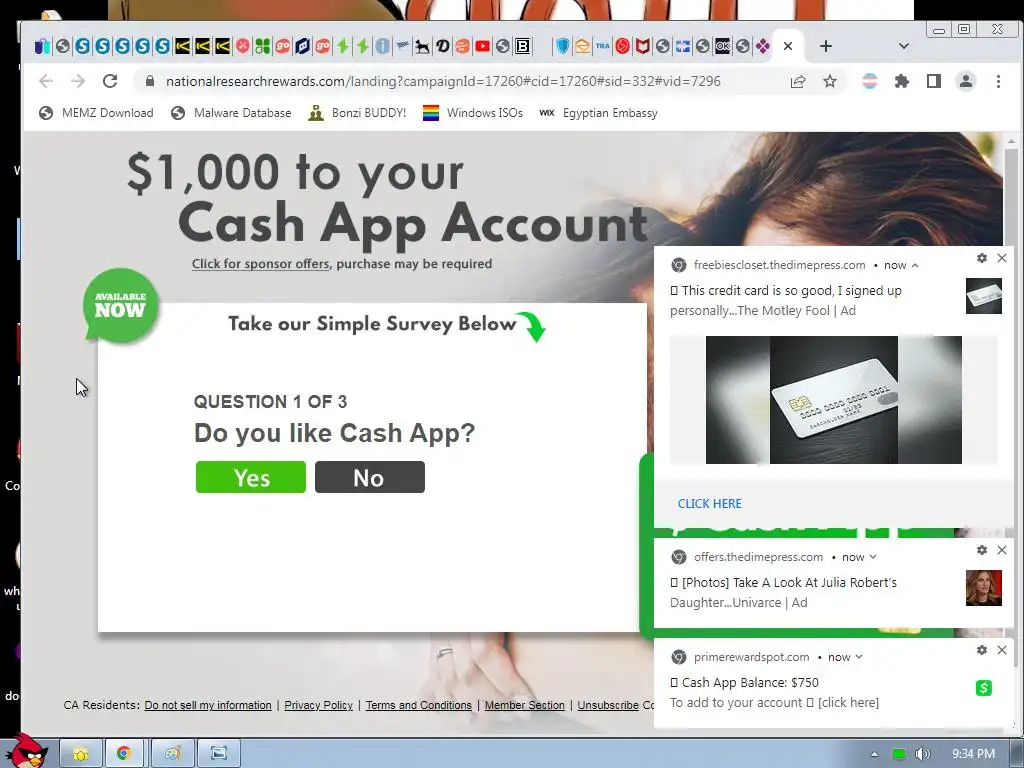Go back to the previous page
This screenshot has height=768, width=1024.
[46, 81]
